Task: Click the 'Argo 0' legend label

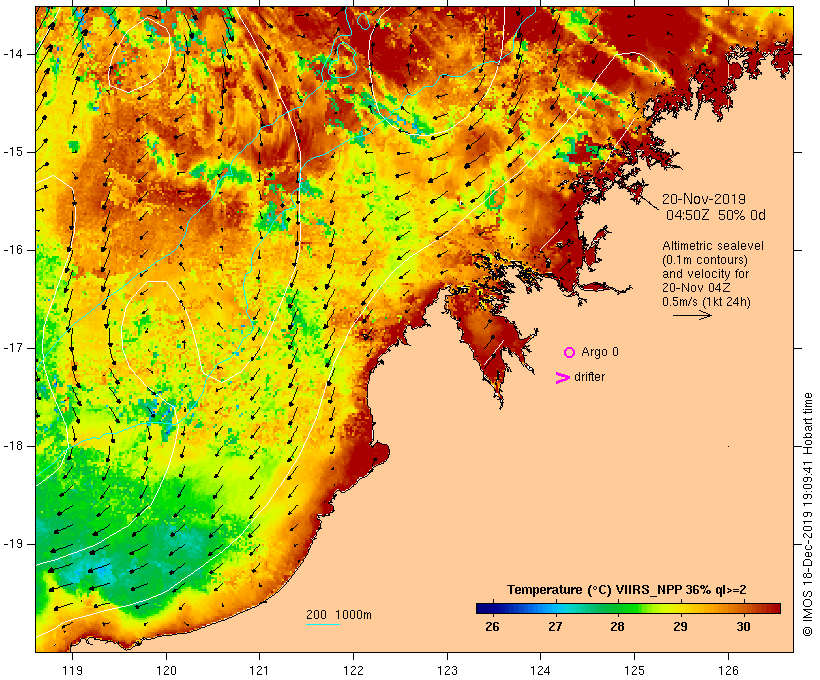Action: coord(600,352)
